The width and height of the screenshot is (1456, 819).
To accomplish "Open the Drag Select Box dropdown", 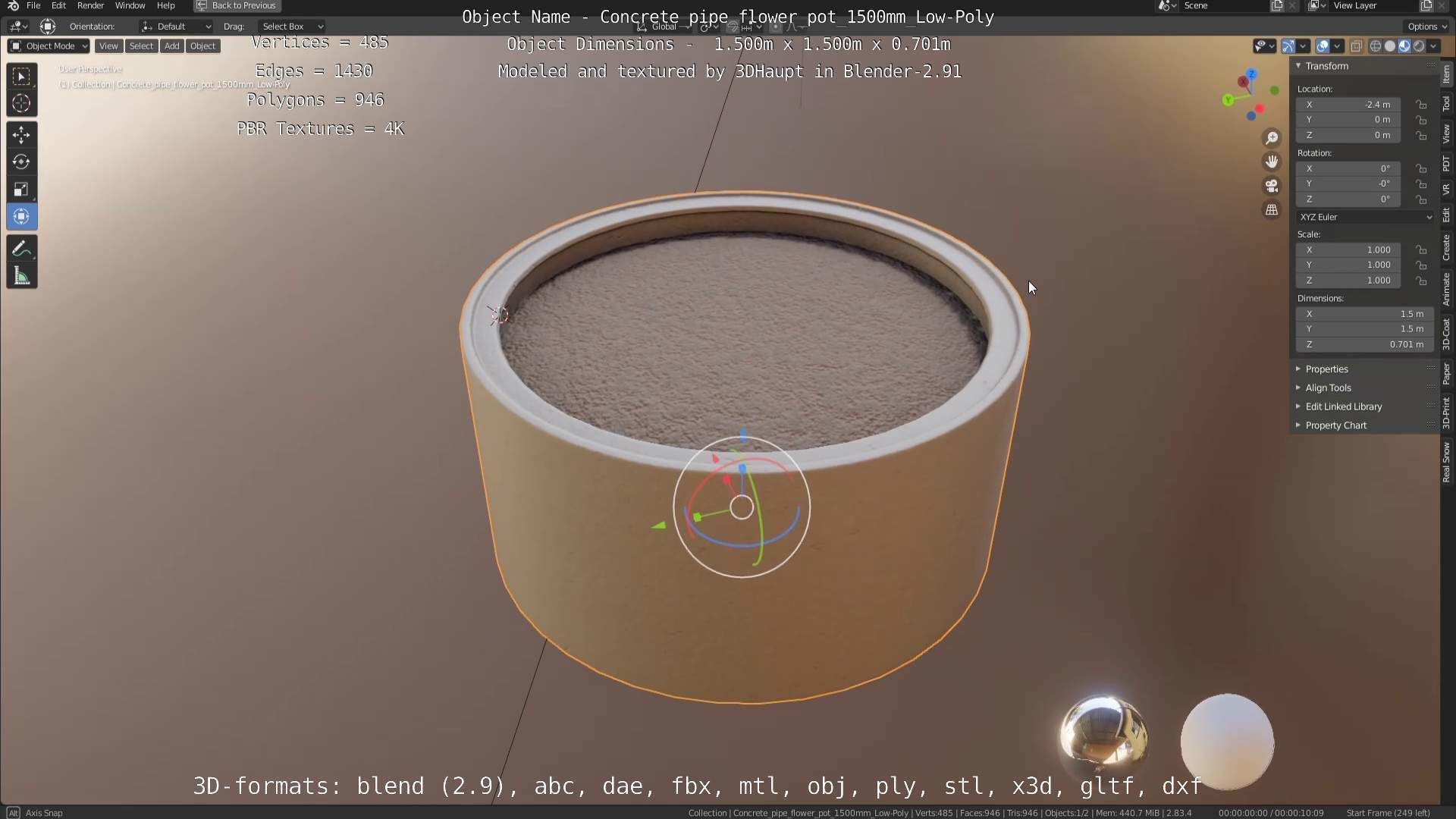I will [291, 27].
